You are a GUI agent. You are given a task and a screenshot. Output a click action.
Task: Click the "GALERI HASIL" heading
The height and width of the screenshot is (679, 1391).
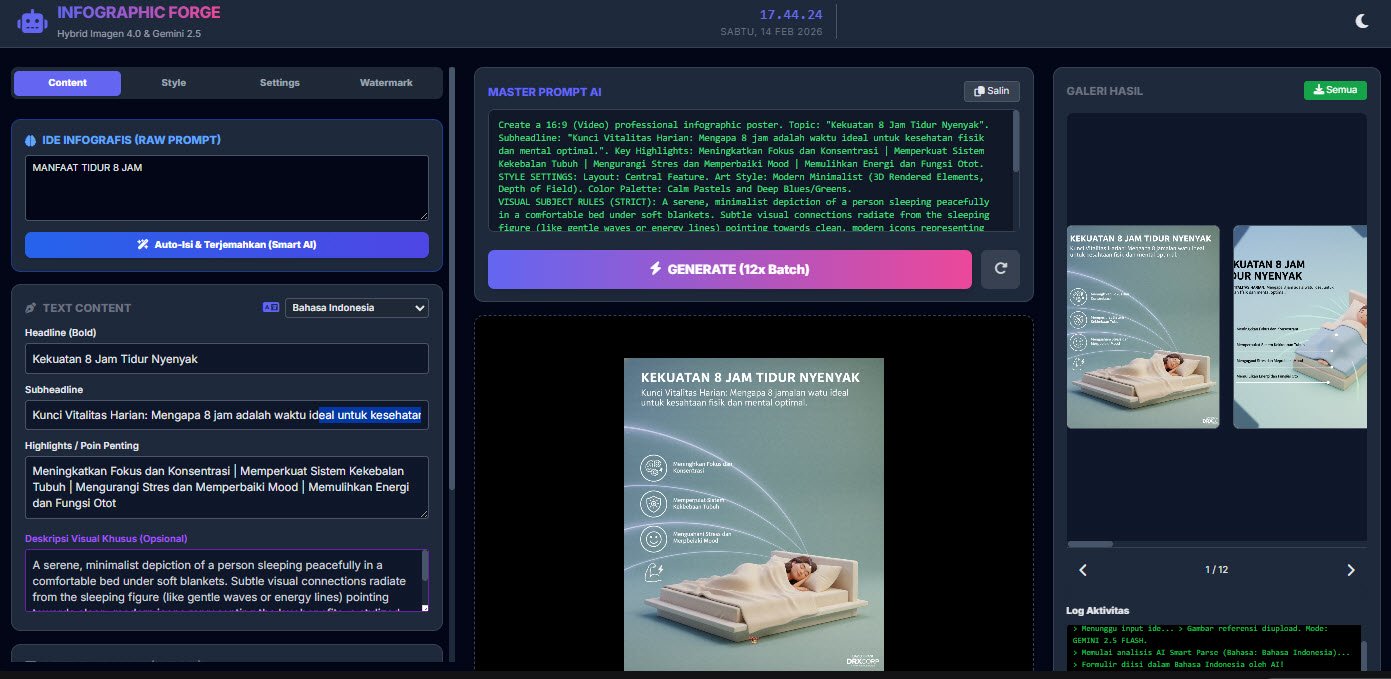pyautogui.click(x=1105, y=91)
